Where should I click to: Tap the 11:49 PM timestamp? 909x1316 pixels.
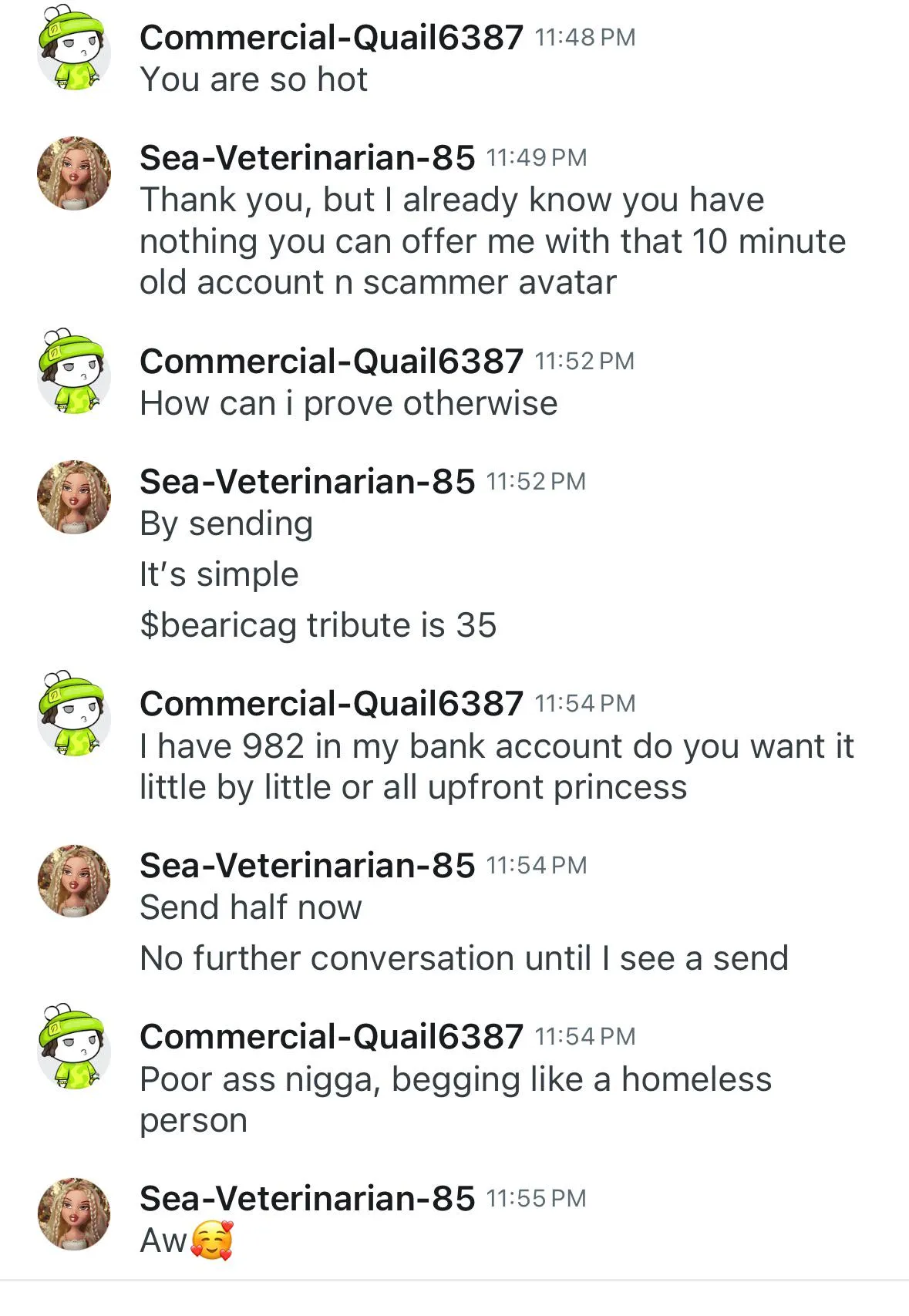[537, 158]
